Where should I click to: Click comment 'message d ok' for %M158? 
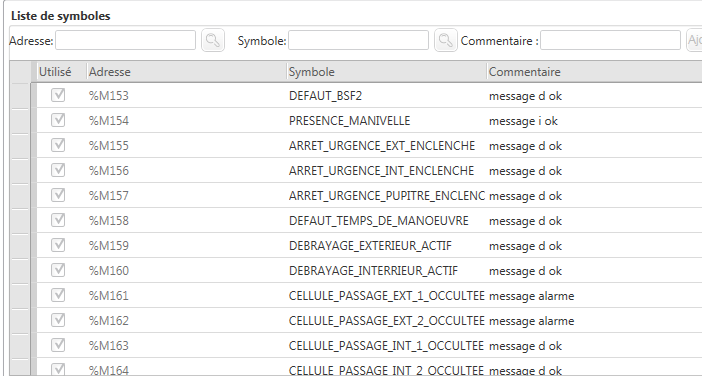coord(525,221)
